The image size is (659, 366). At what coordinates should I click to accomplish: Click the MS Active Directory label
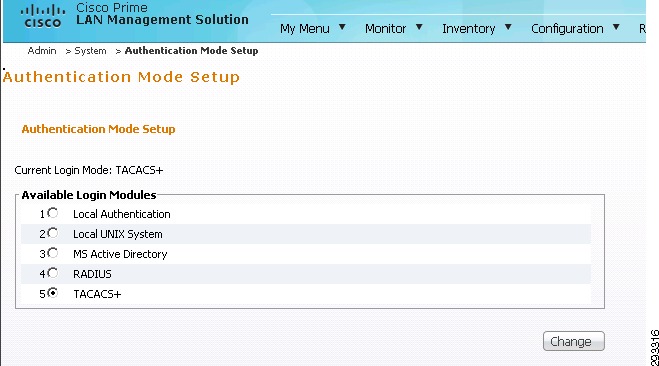[x=120, y=254]
